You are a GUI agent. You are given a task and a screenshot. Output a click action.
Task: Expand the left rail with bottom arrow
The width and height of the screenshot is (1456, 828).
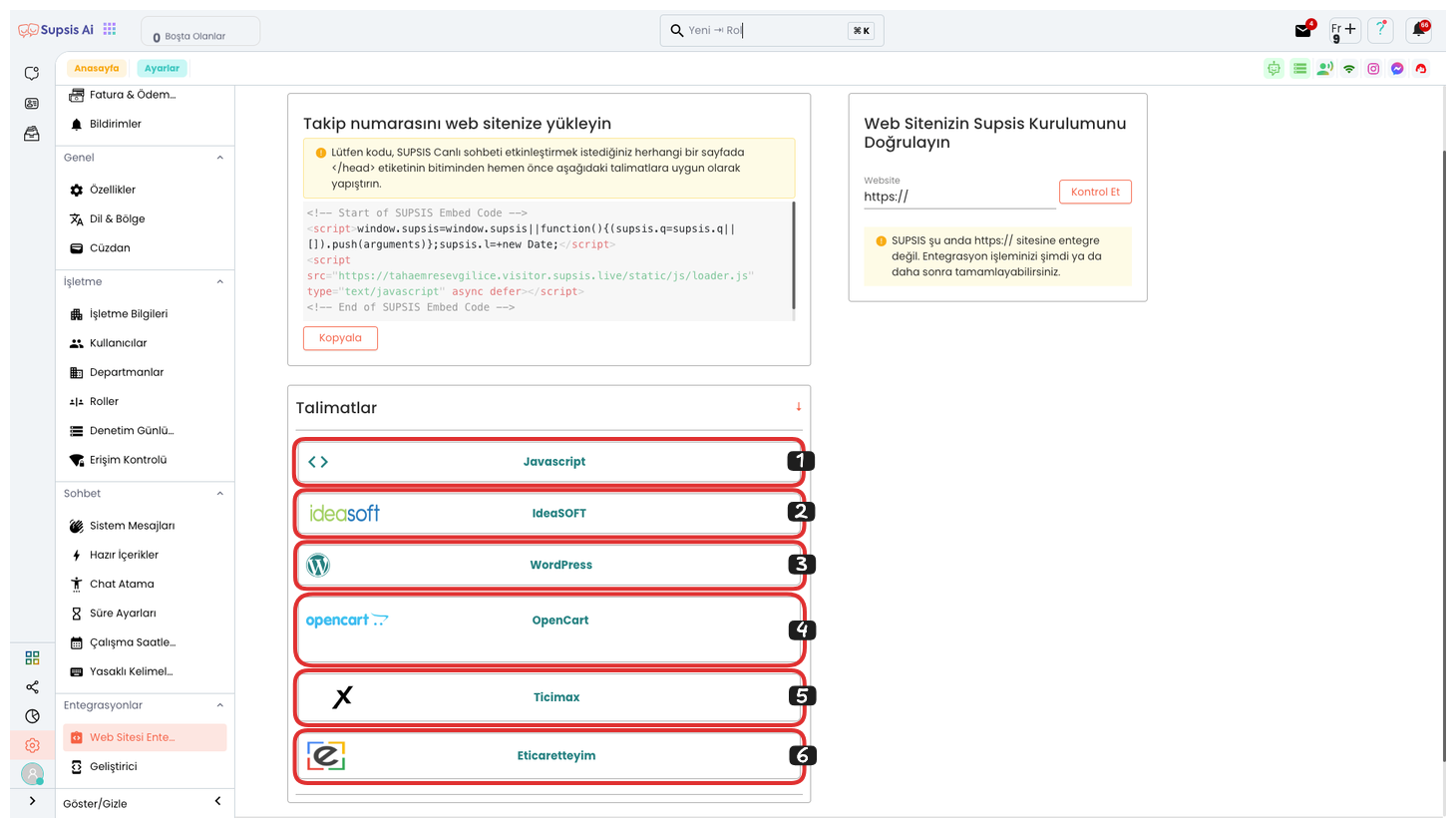click(x=32, y=801)
